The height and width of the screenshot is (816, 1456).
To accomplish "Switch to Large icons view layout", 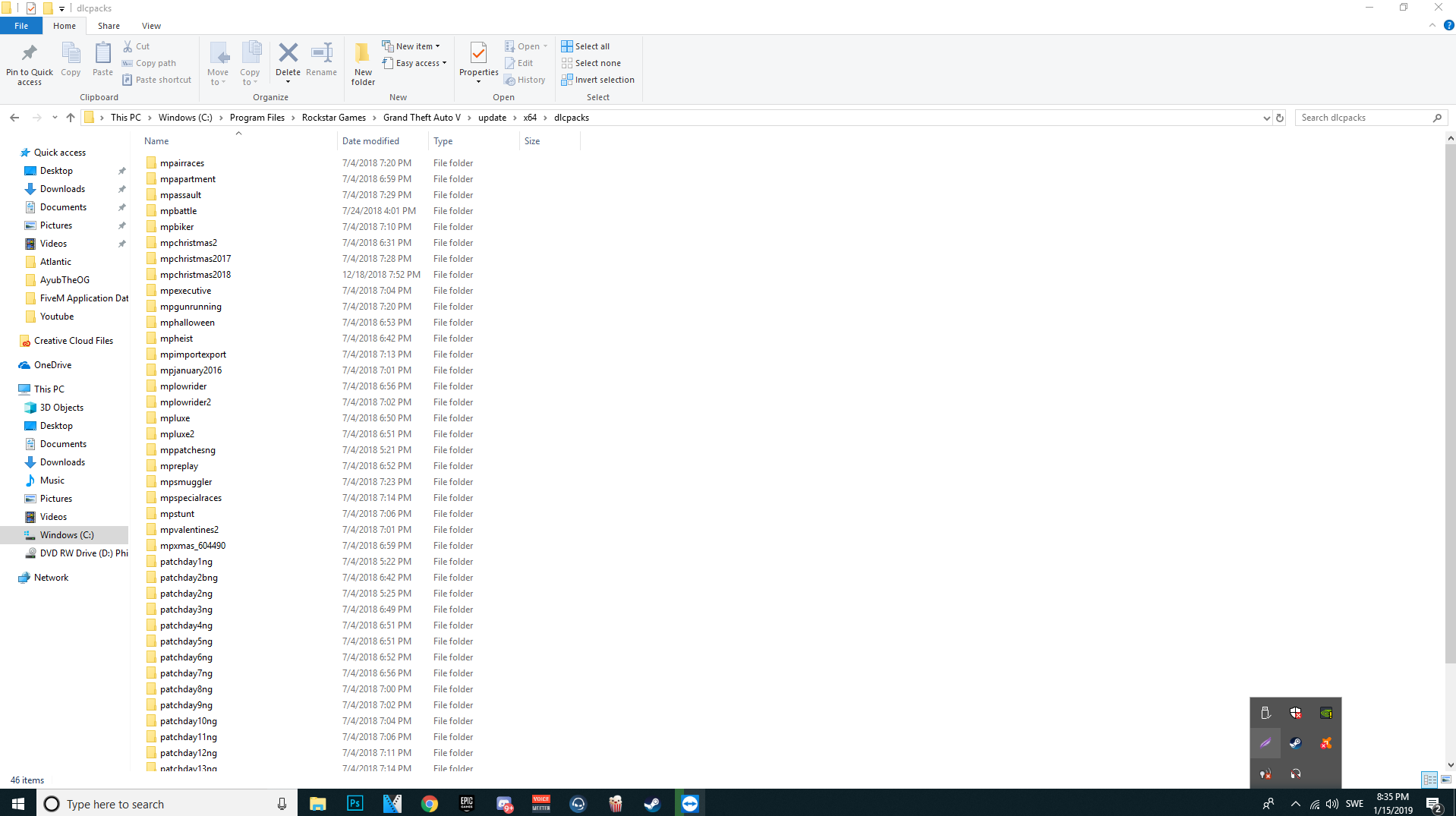I will coord(1446,780).
